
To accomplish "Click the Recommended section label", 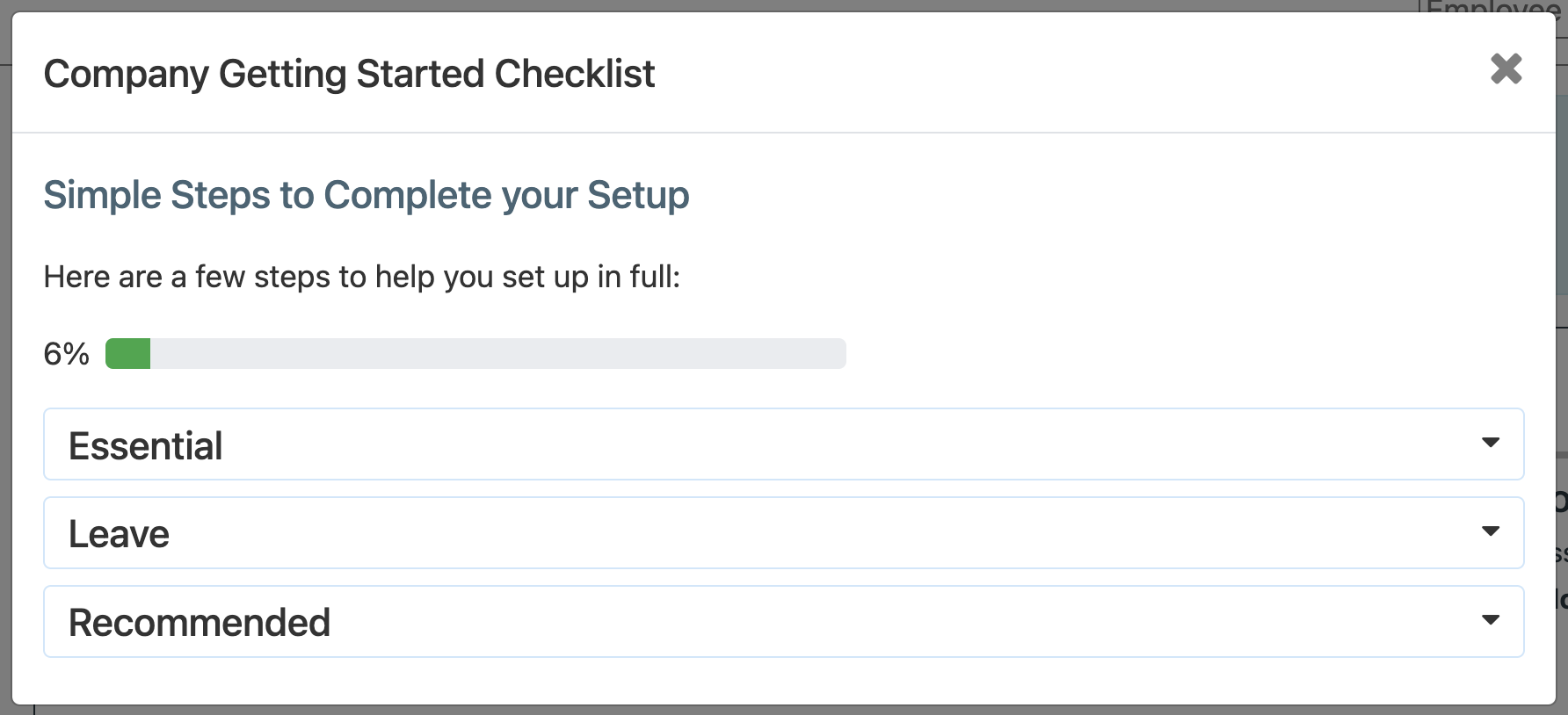I will coord(200,623).
